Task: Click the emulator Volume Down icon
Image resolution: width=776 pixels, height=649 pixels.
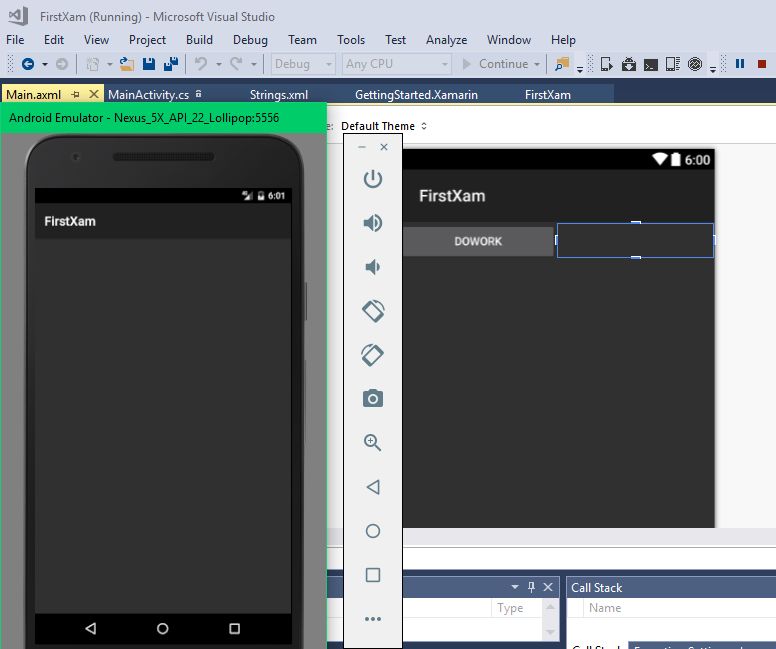Action: tap(373, 267)
